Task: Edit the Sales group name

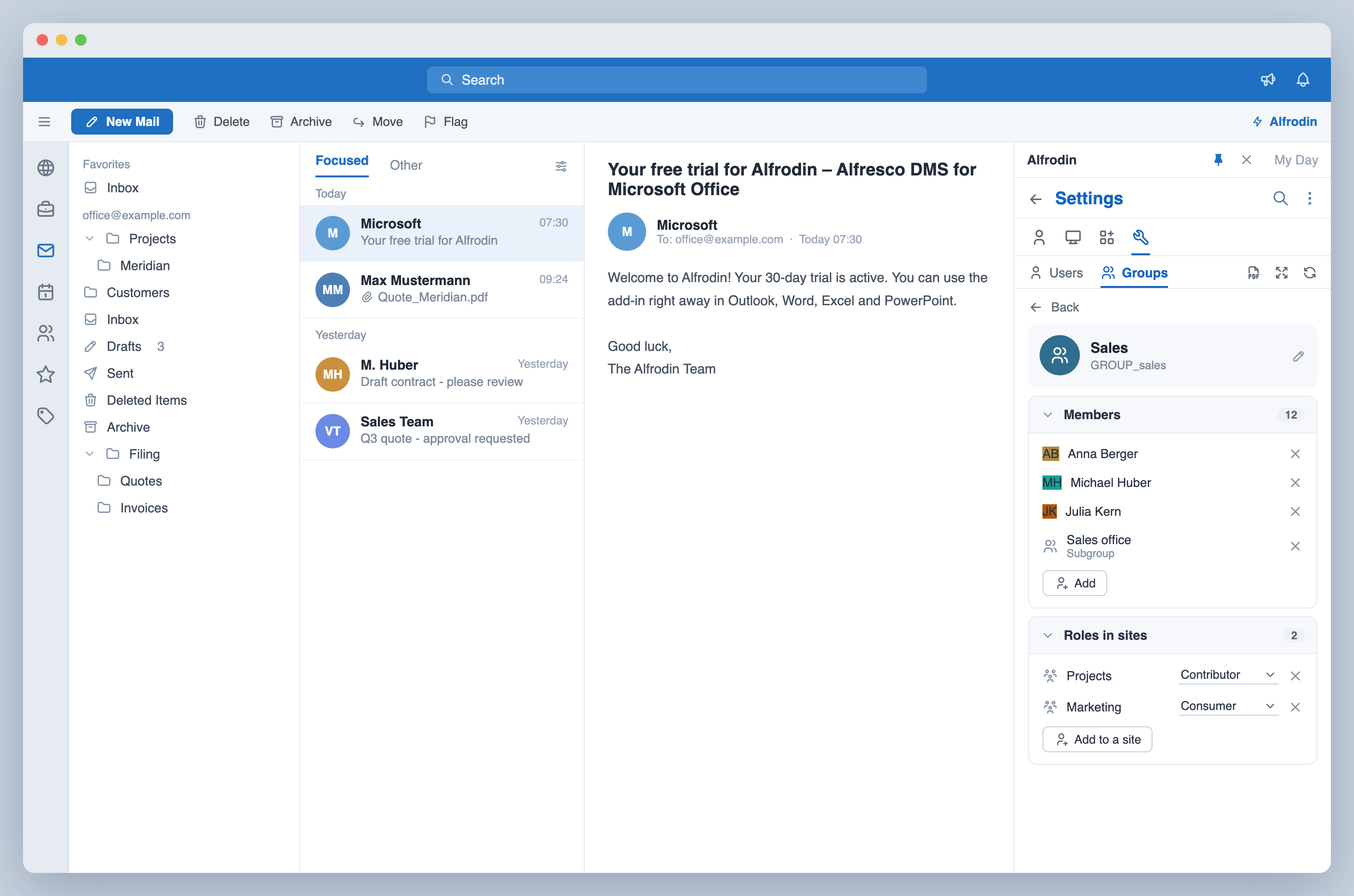Action: (1298, 357)
